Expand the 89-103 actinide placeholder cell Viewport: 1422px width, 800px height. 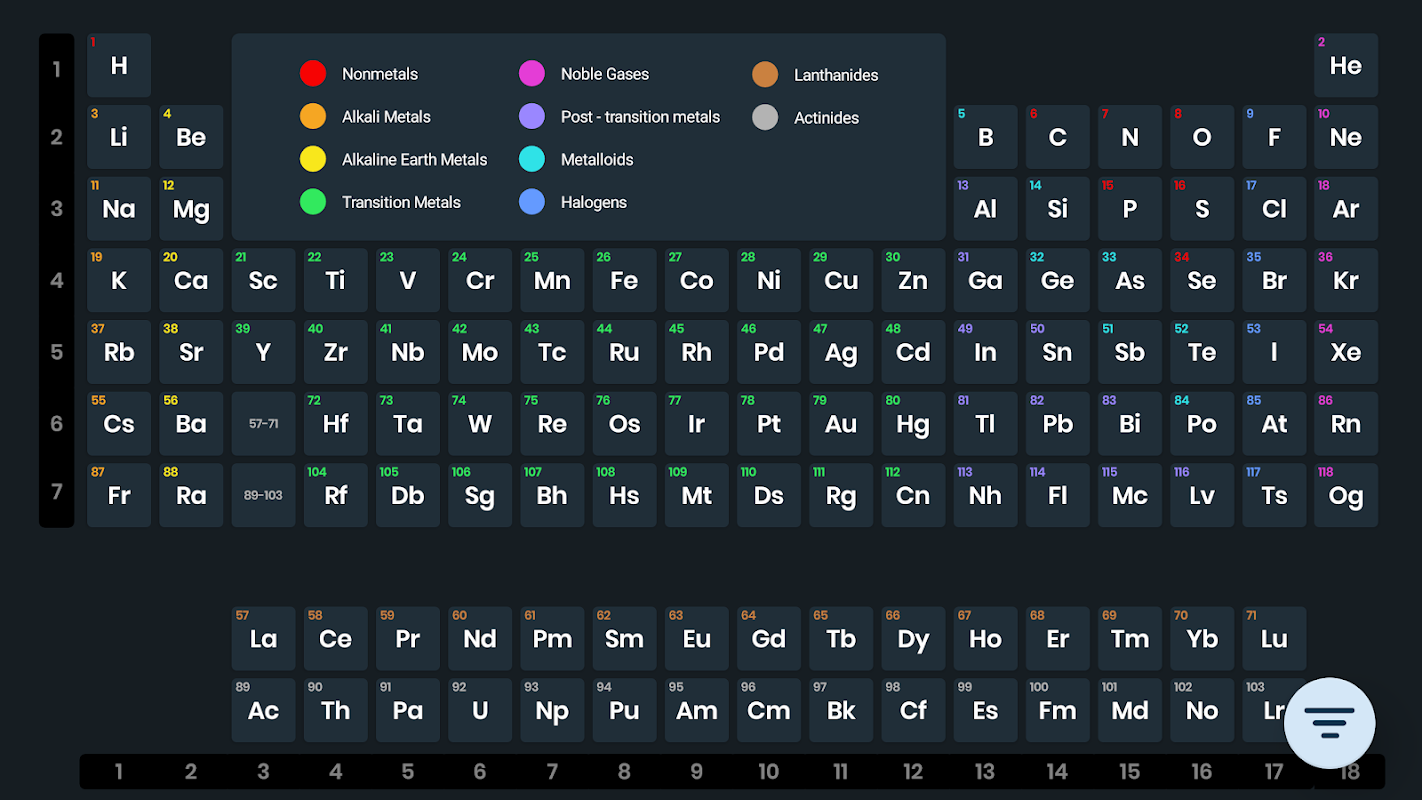click(x=263, y=495)
